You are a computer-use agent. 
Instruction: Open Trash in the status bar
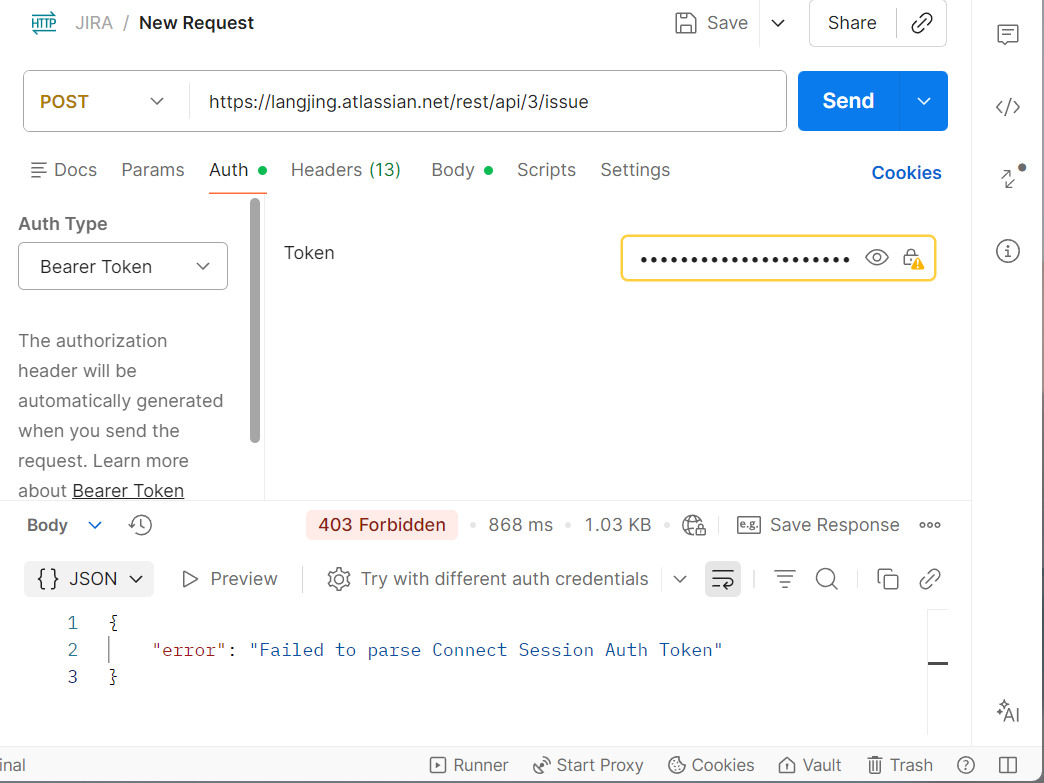click(900, 765)
